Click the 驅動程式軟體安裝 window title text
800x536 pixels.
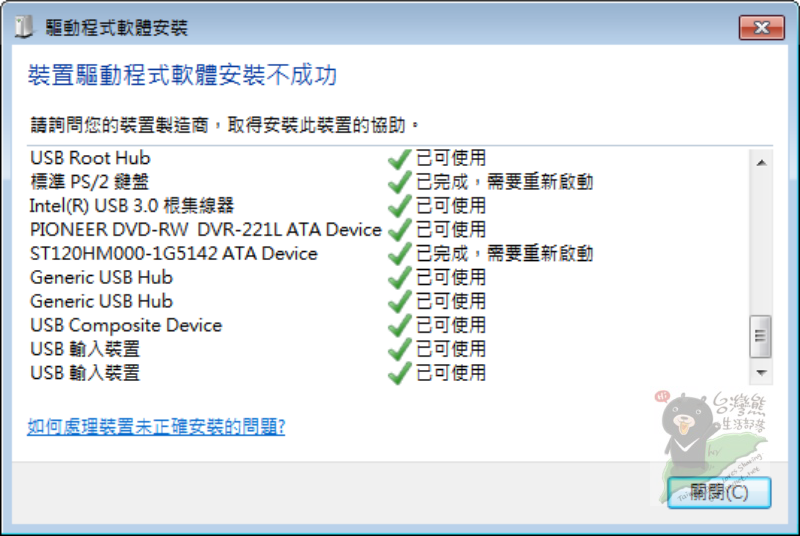(x=116, y=28)
